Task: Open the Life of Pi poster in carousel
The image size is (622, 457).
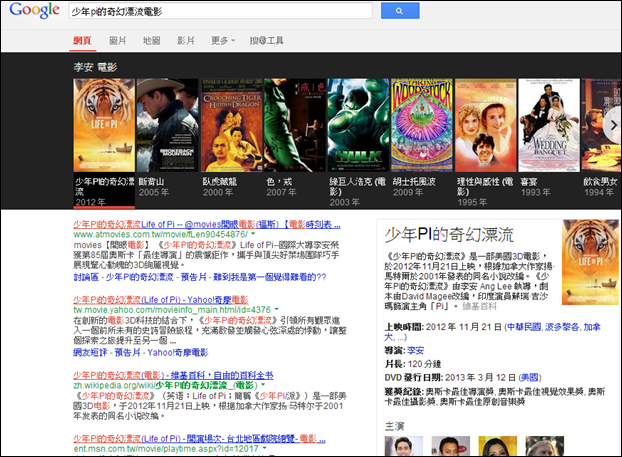Action: point(104,125)
